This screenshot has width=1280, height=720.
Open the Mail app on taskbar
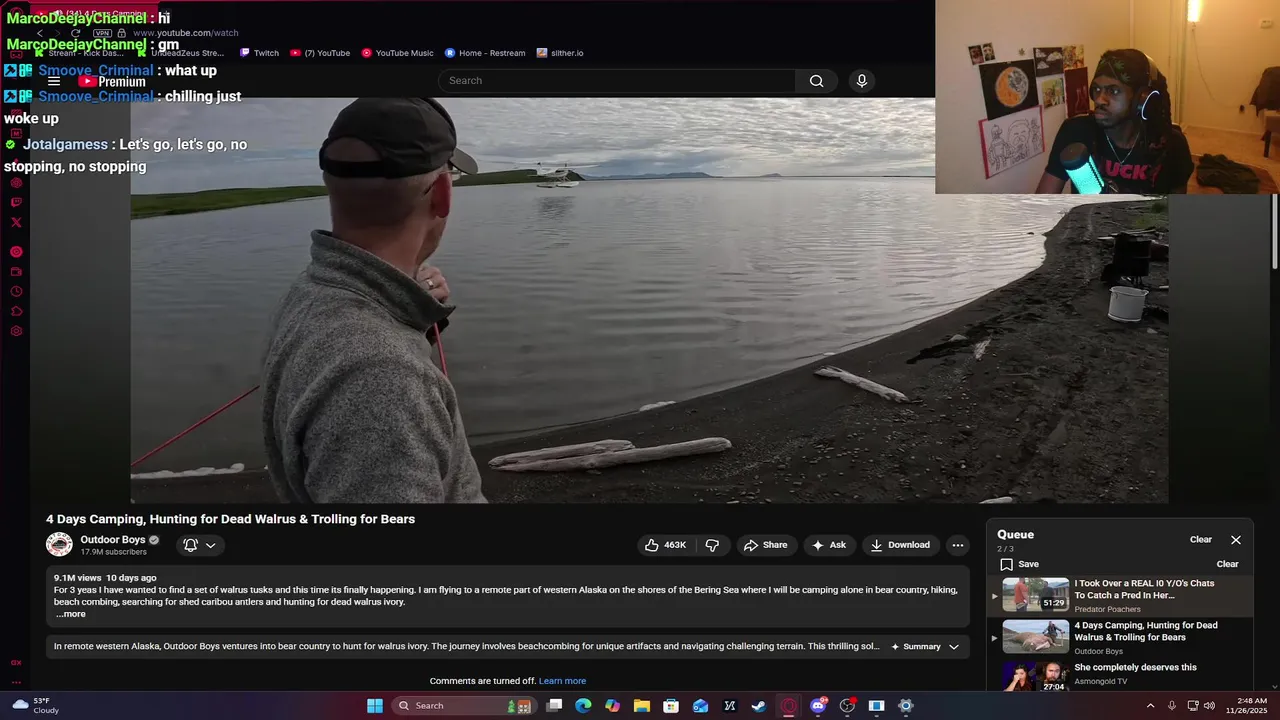point(700,706)
